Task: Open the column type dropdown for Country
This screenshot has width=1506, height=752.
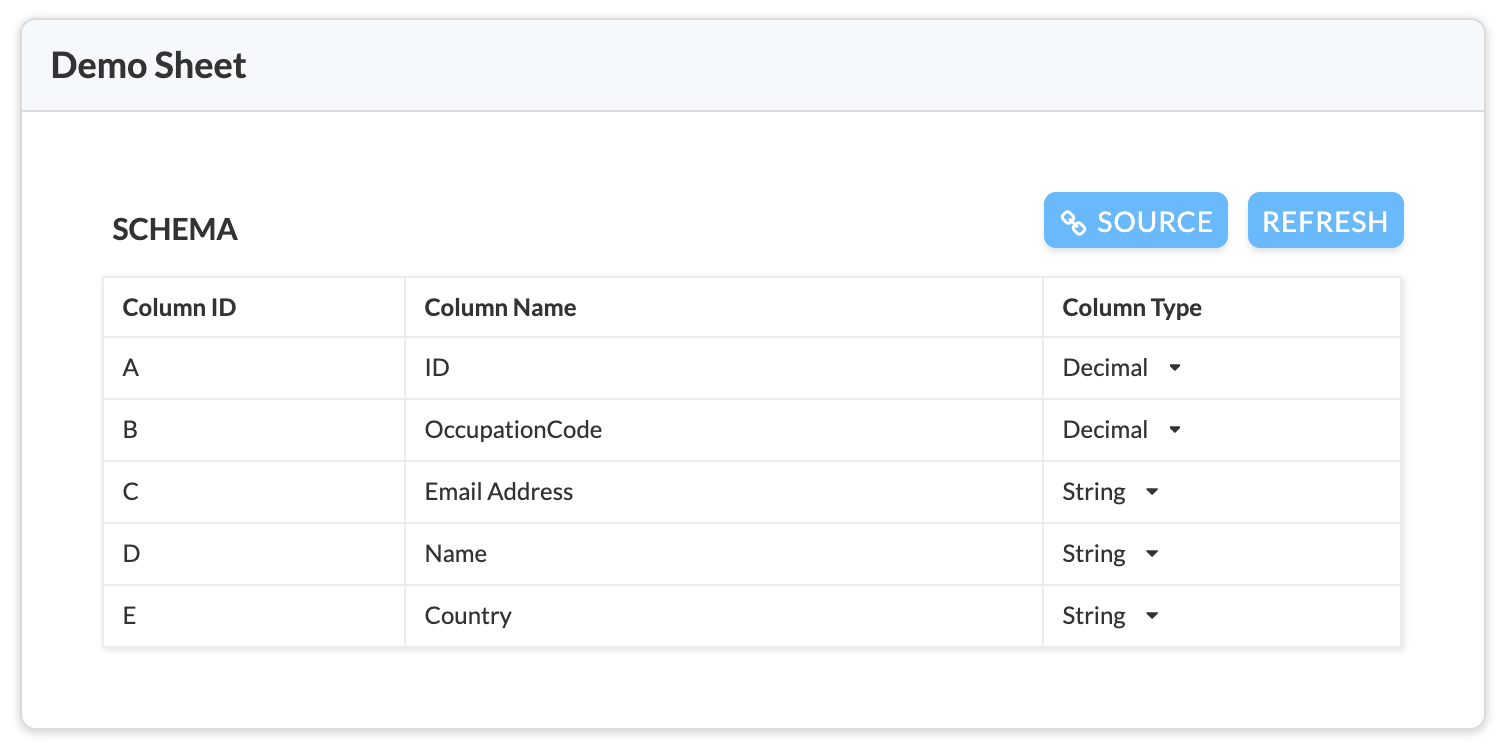Action: click(1110, 616)
